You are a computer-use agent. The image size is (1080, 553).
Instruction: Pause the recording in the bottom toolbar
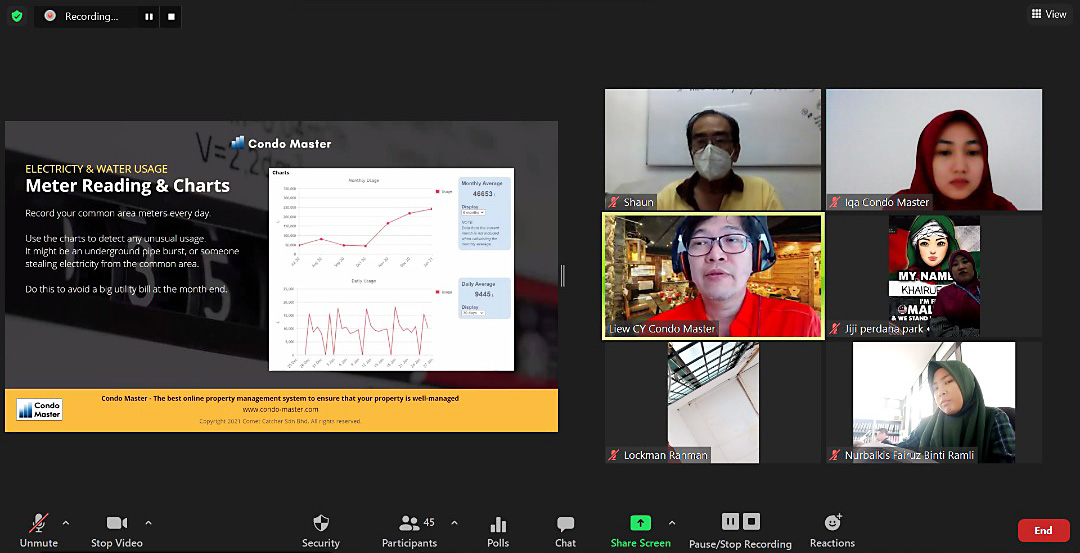pos(730,521)
